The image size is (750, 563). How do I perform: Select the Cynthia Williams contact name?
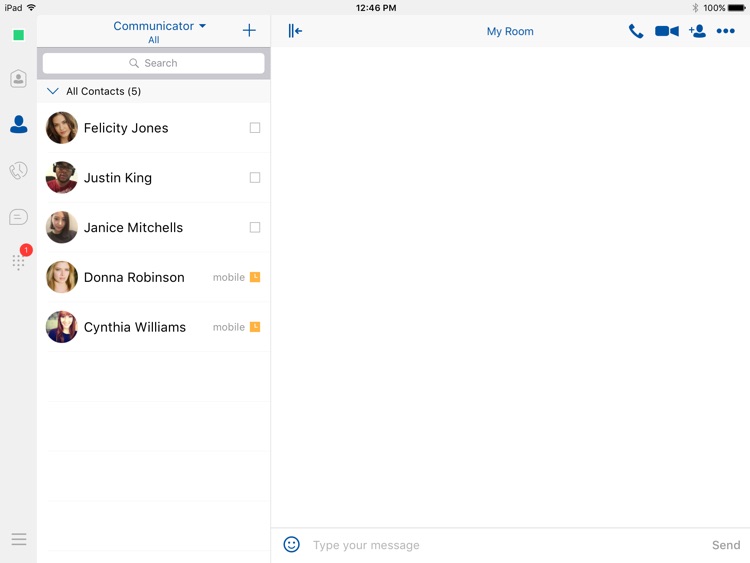click(134, 327)
